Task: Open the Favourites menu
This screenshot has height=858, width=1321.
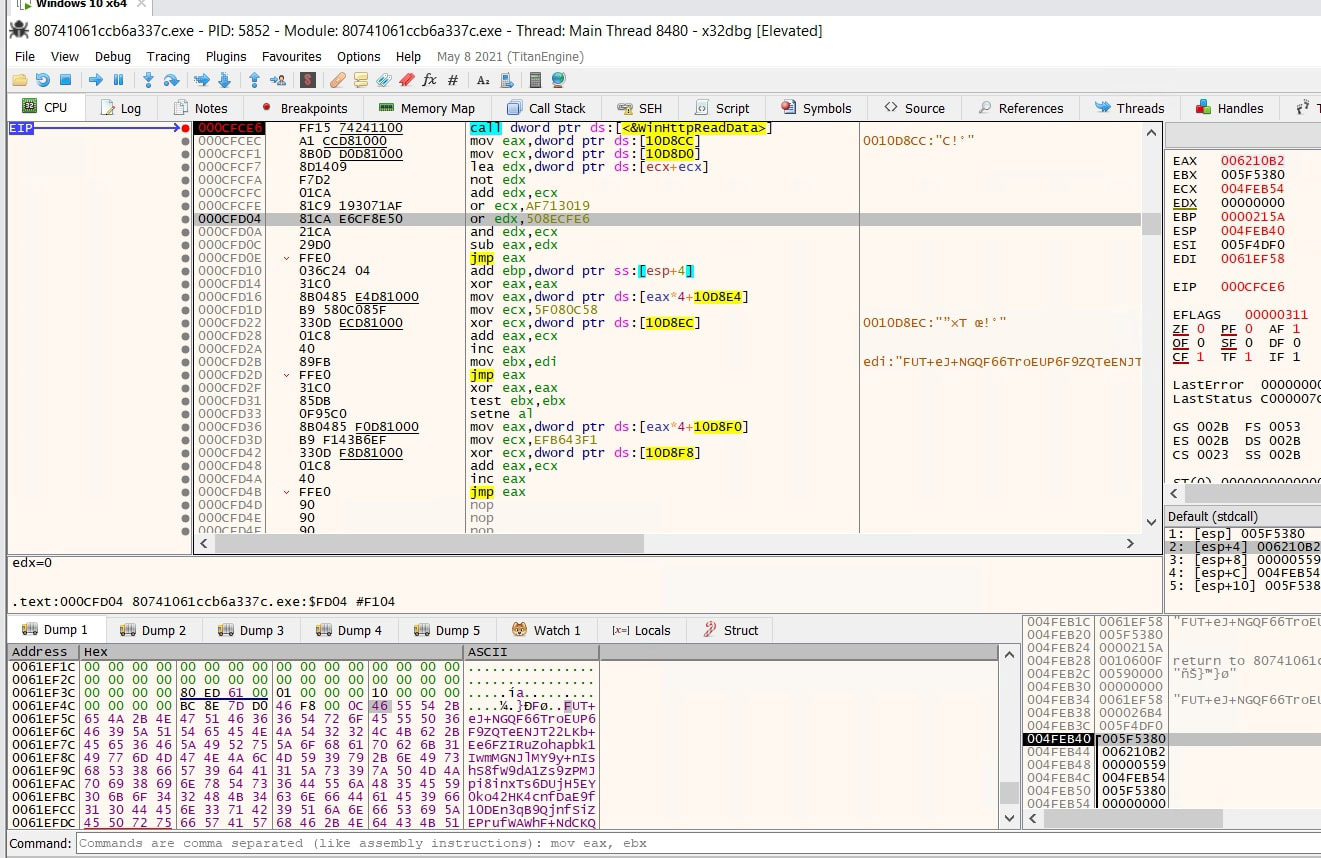Action: (x=292, y=56)
